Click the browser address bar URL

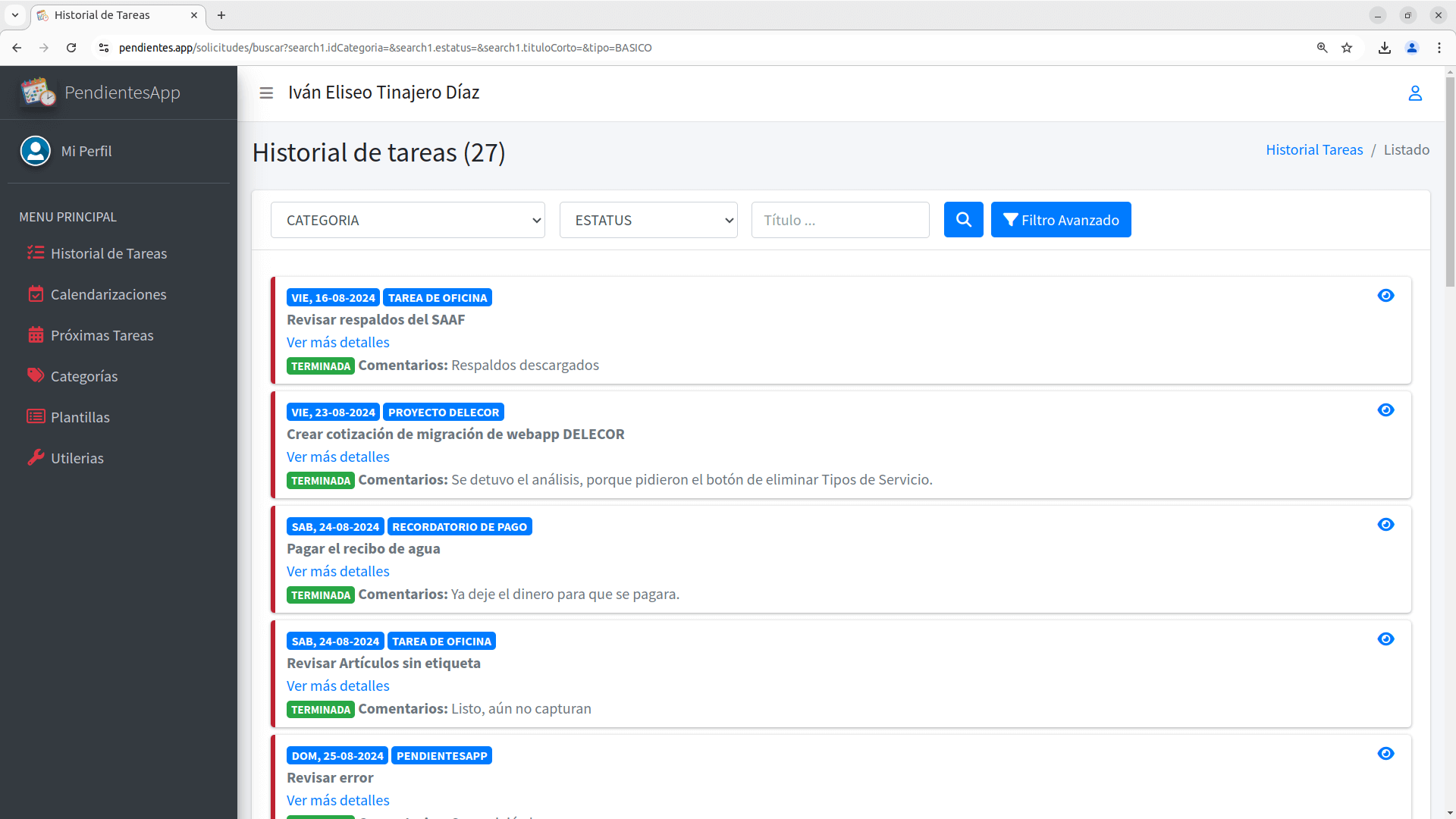(385, 48)
